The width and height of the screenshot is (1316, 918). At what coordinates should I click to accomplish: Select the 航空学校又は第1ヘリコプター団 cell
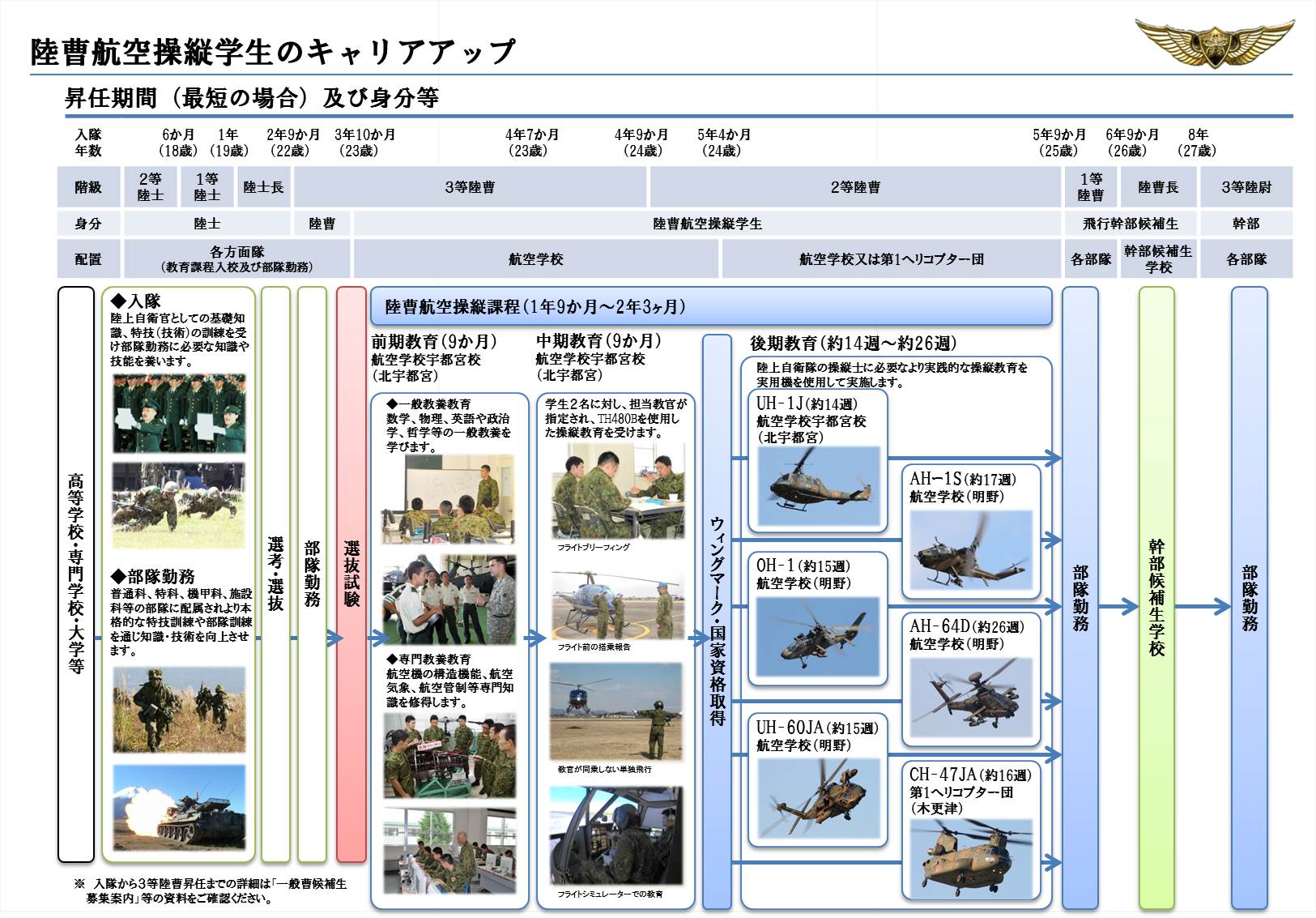[891, 259]
